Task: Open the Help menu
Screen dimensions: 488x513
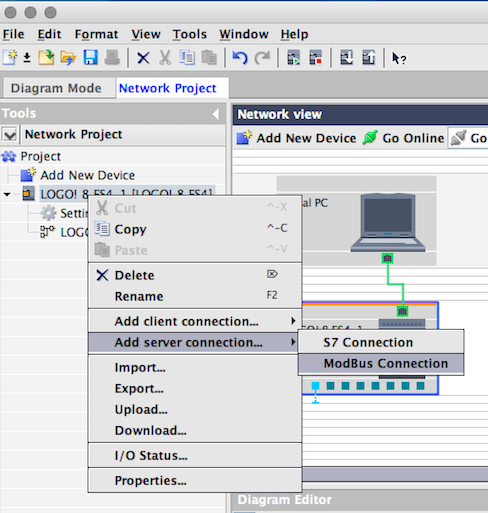Action: (294, 34)
